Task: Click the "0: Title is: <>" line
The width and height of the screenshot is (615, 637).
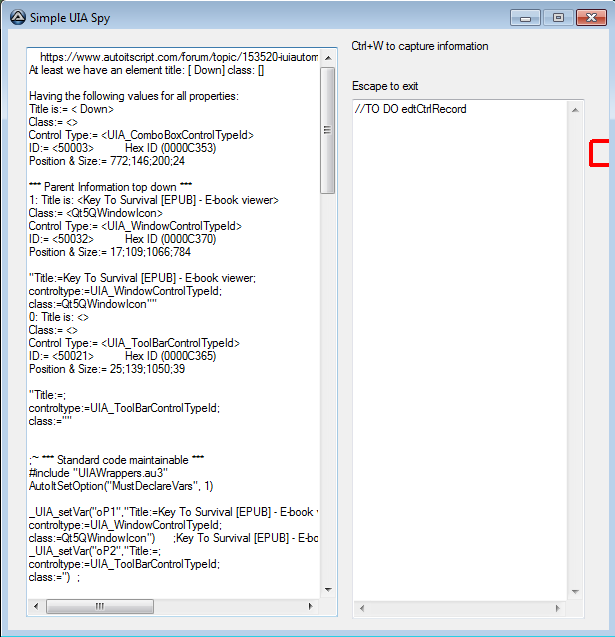Action: pos(59,317)
